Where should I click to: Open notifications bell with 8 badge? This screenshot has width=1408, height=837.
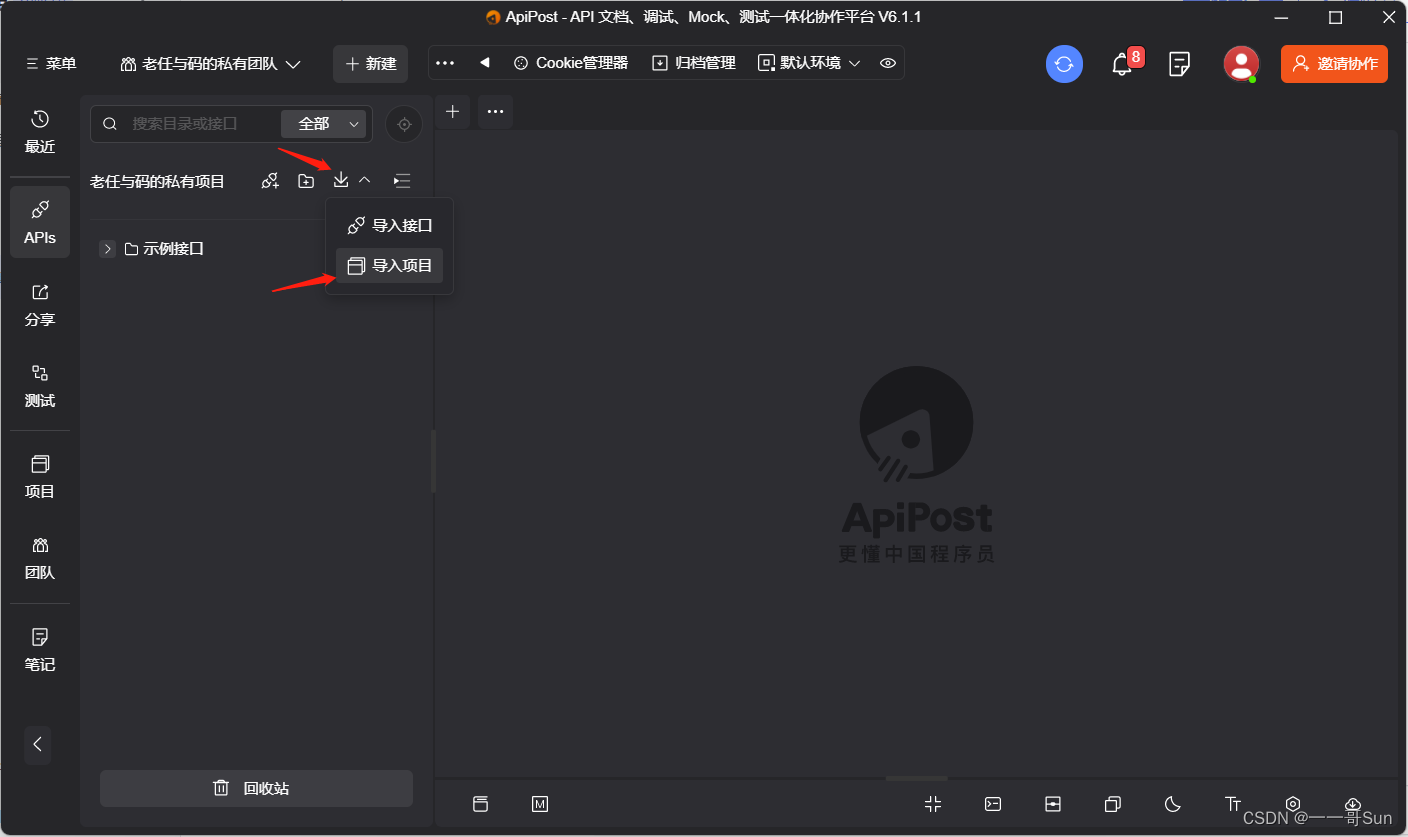tap(1124, 64)
